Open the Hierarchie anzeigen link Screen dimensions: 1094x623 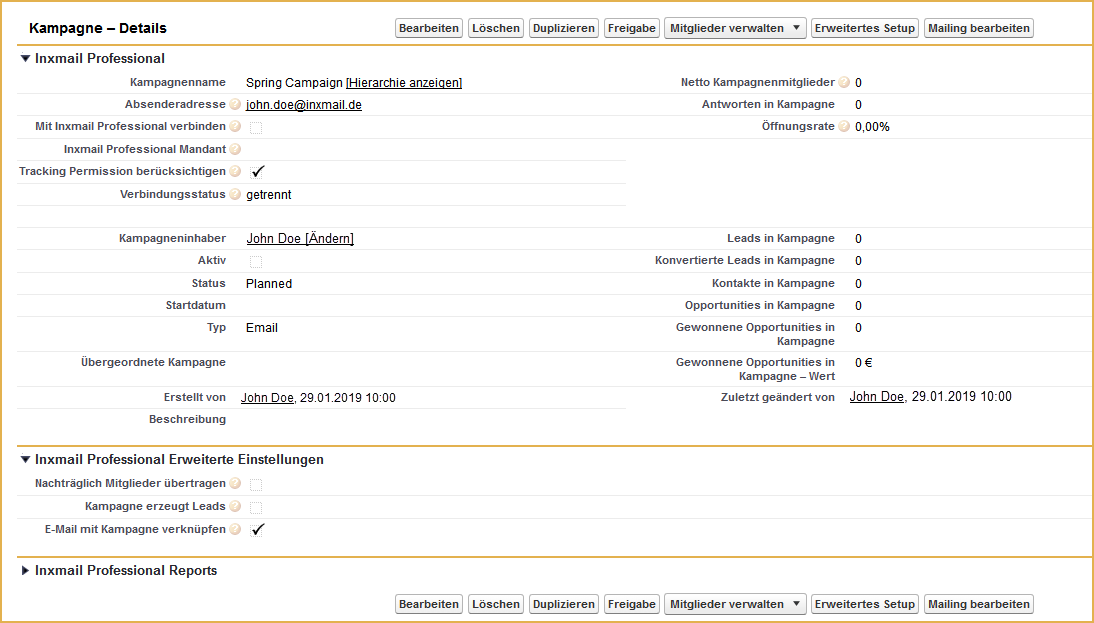[404, 82]
